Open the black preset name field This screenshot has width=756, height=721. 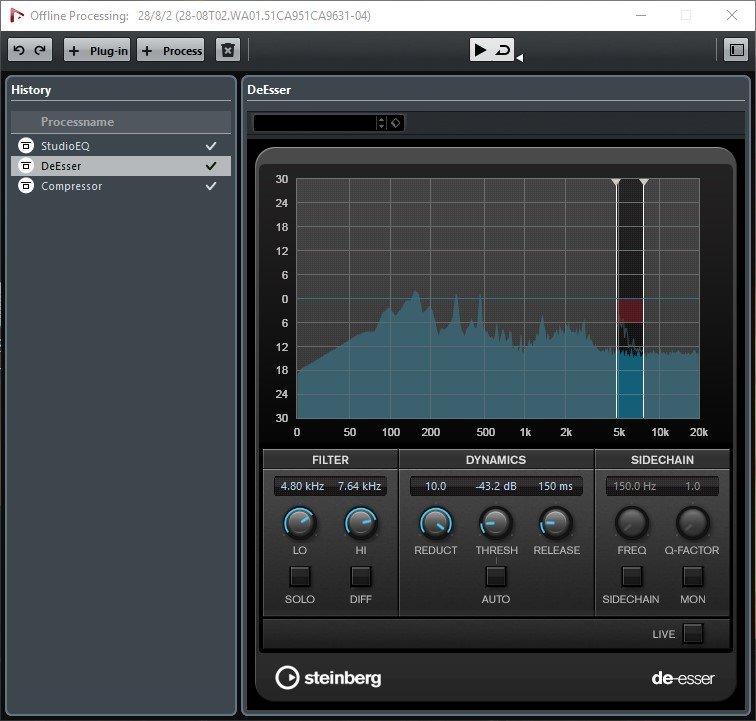pos(314,123)
